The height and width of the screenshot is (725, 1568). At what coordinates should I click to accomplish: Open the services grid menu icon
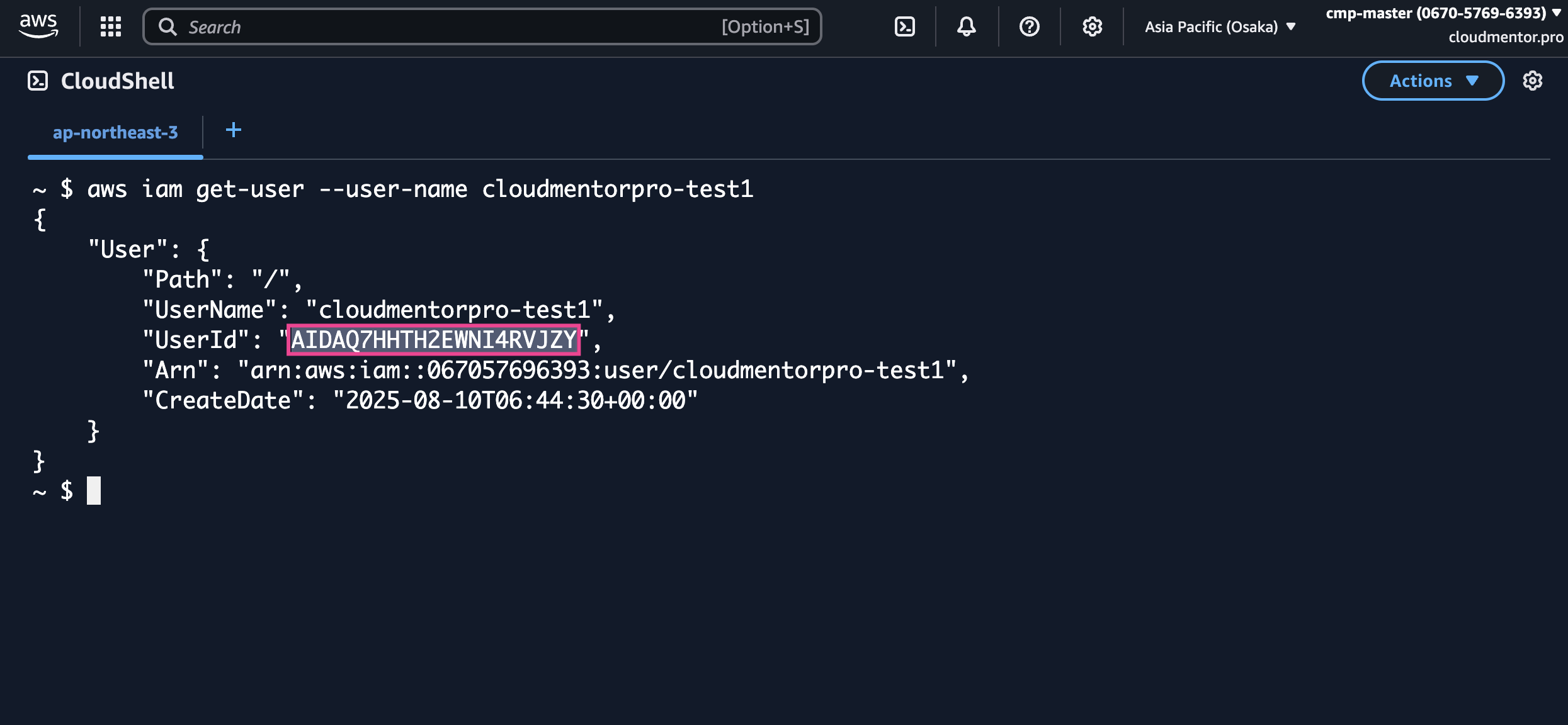point(111,26)
